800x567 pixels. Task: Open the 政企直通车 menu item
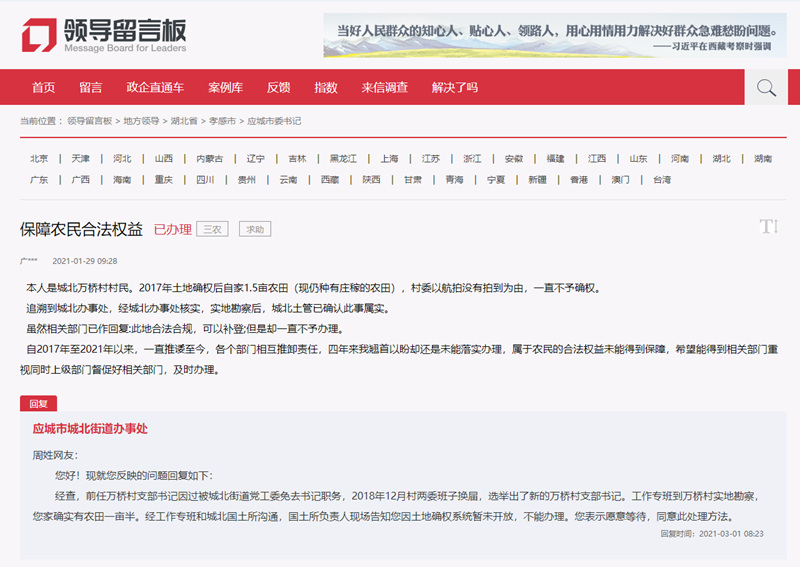point(155,87)
